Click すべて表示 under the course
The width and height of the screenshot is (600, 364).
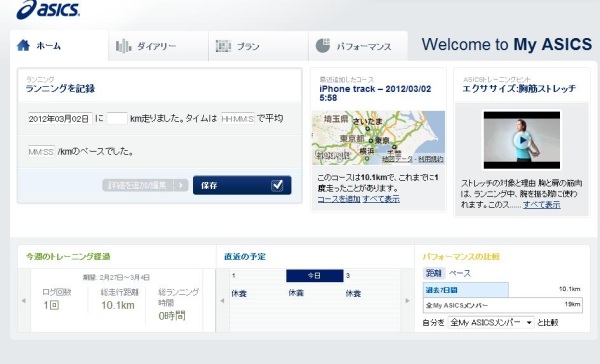(x=381, y=199)
